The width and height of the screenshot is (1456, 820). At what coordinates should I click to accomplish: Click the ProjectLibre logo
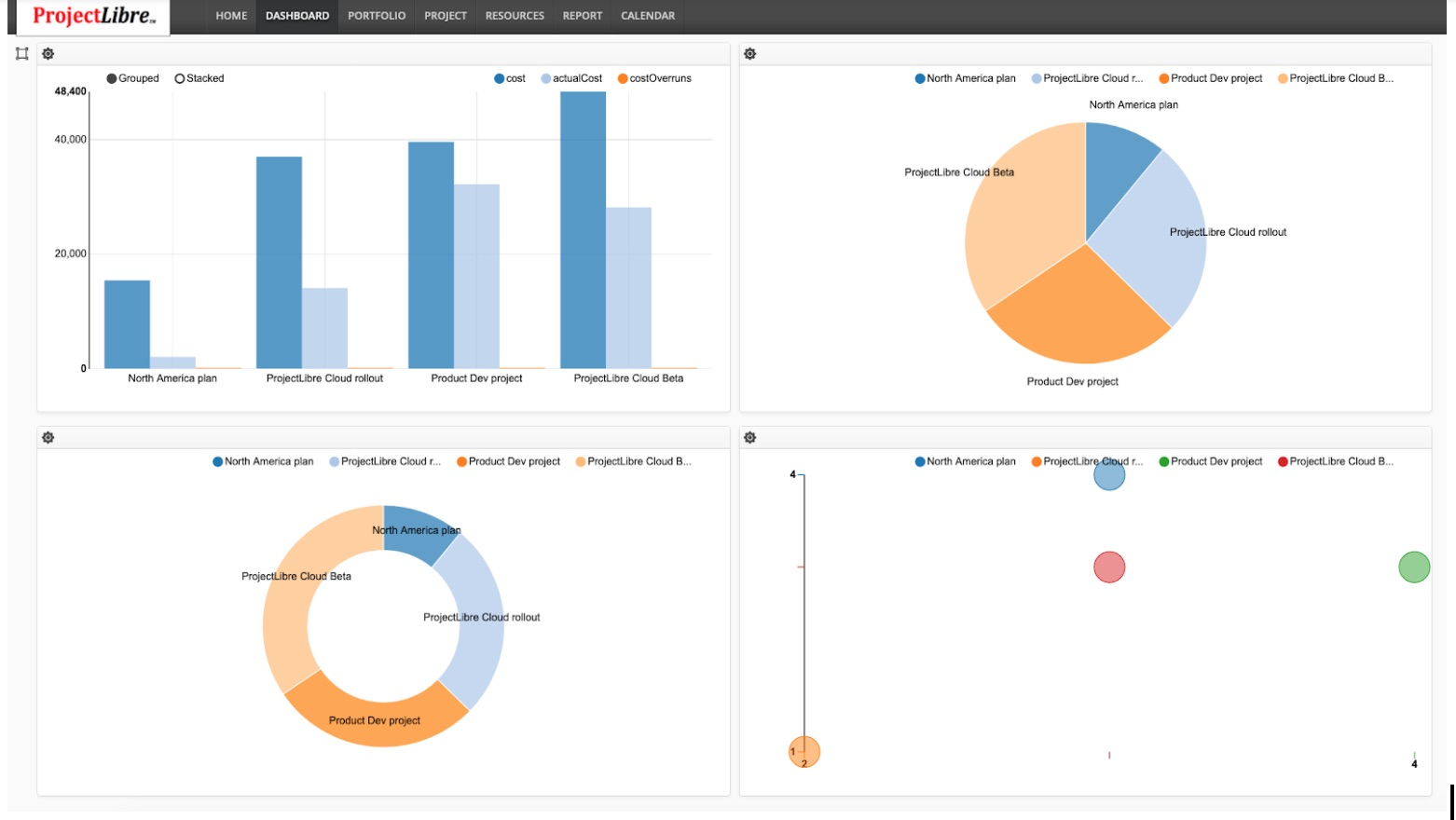94,16
